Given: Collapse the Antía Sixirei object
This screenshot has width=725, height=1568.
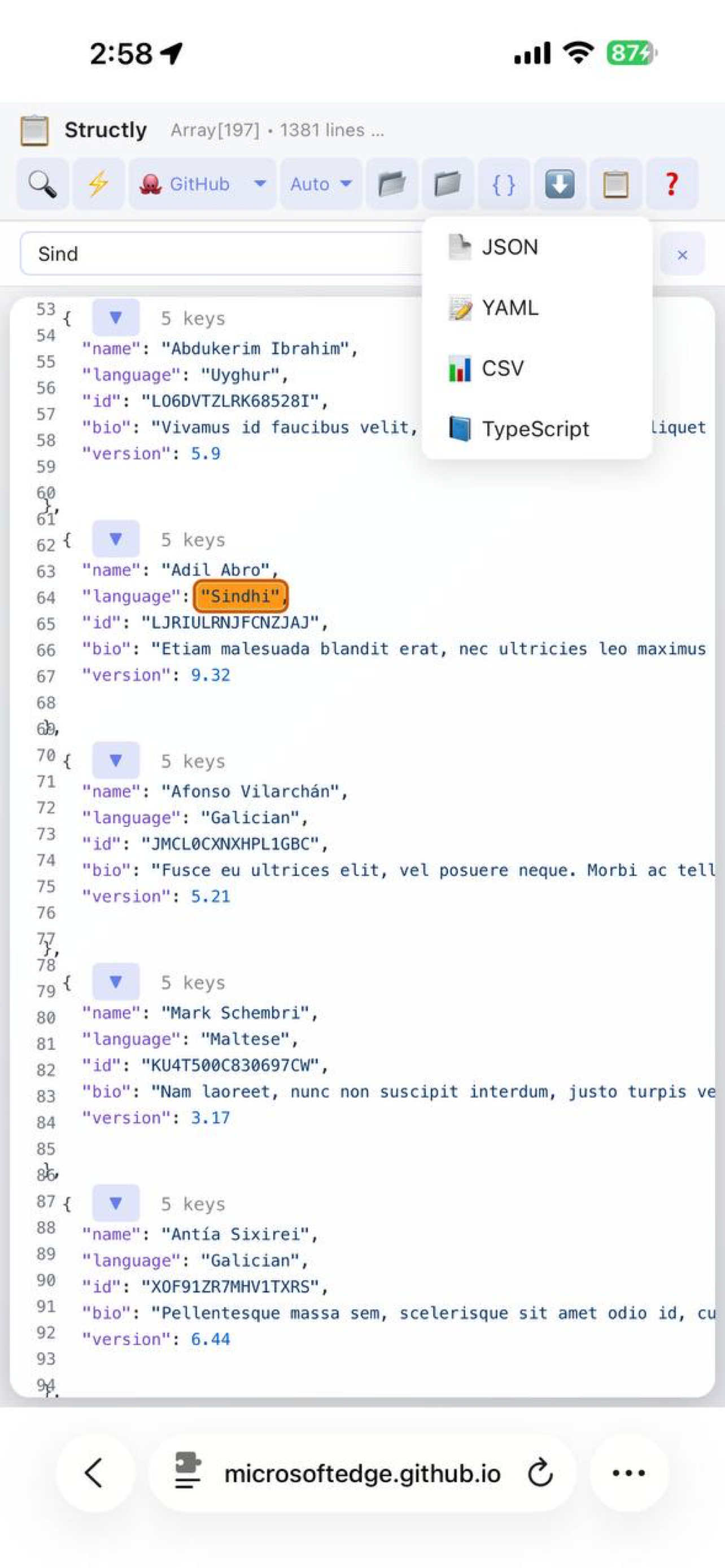Looking at the screenshot, I should [x=116, y=1204].
